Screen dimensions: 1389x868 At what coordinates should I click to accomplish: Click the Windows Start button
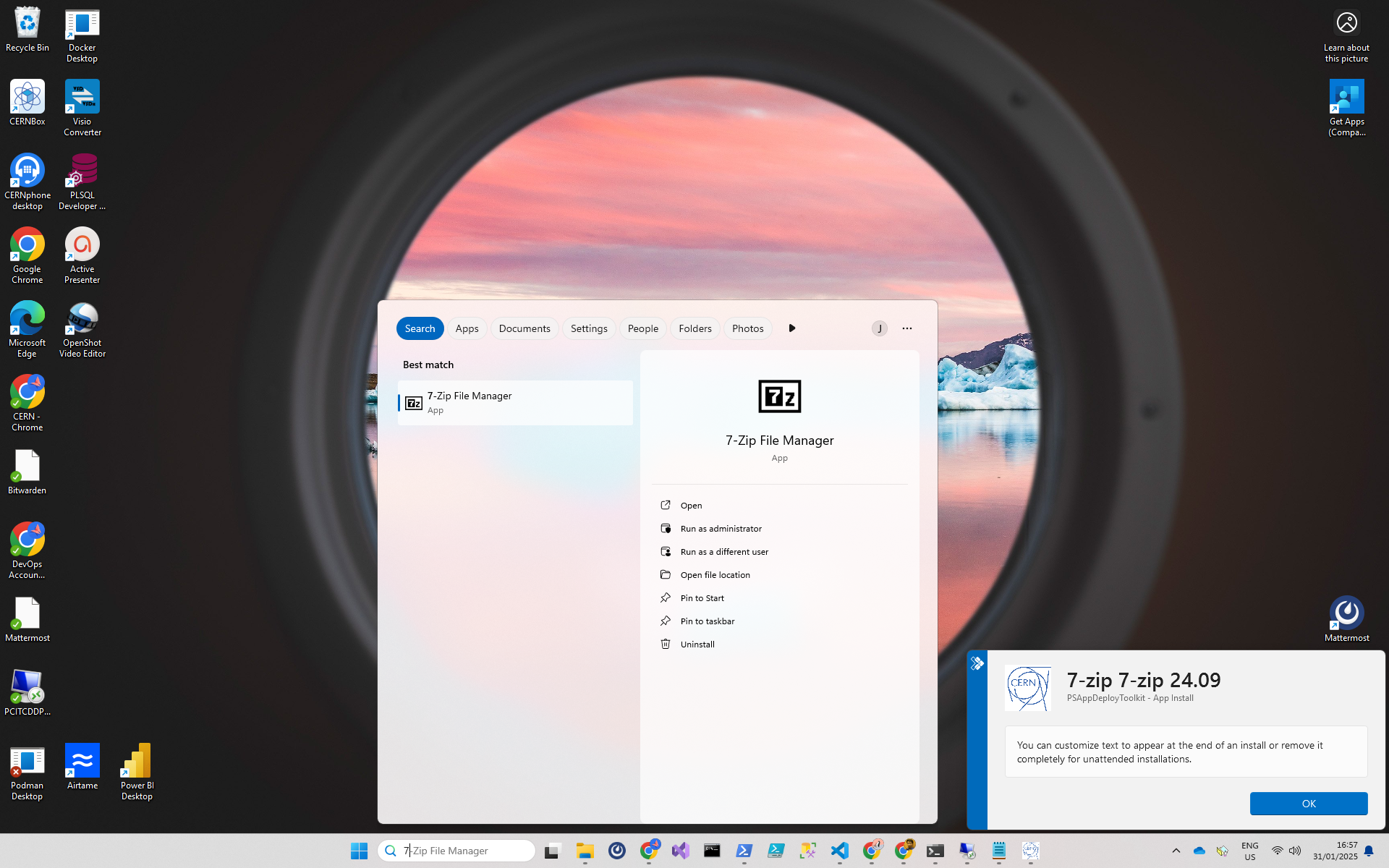pyautogui.click(x=359, y=851)
